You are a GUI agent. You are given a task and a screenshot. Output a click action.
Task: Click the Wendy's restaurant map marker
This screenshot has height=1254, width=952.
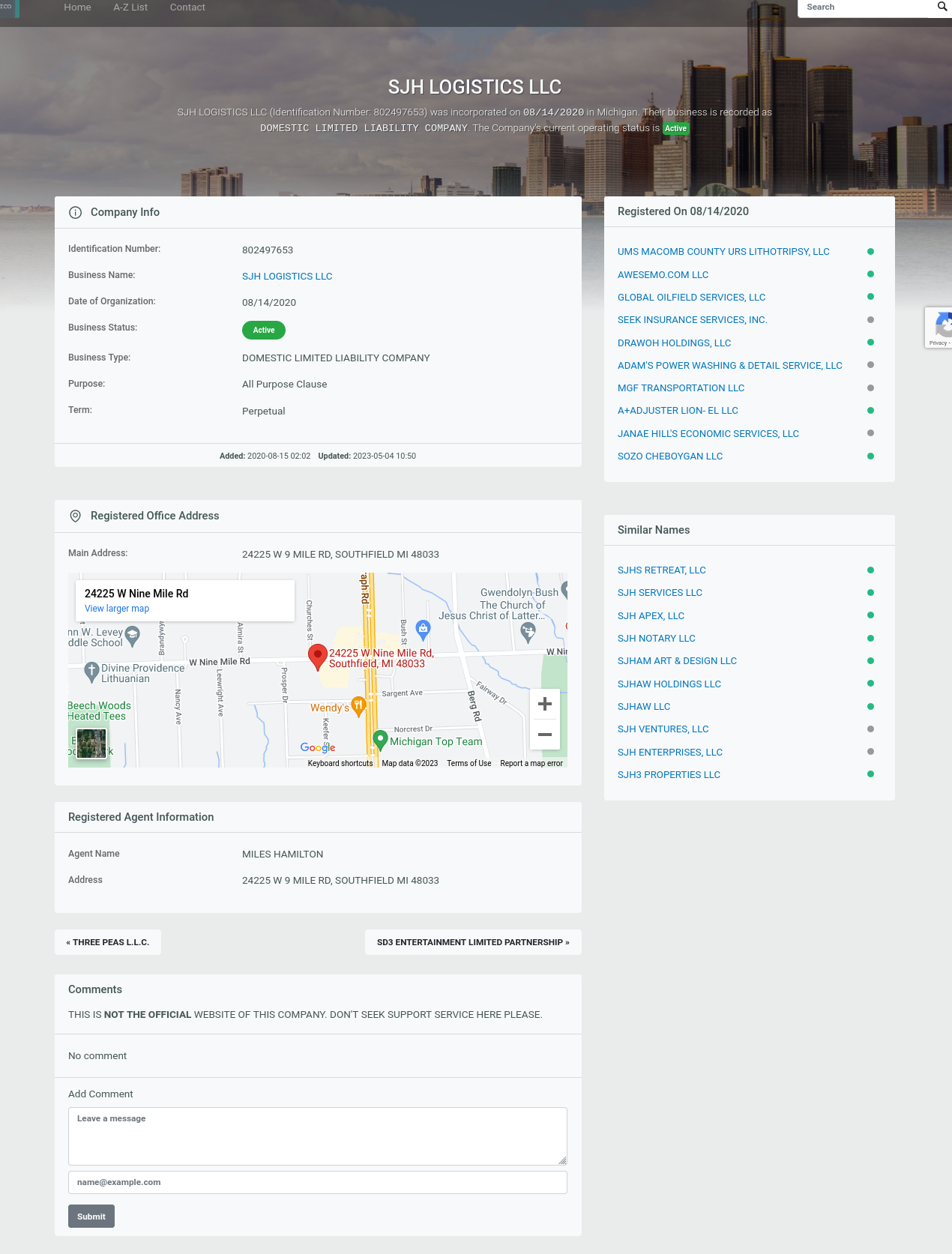pyautogui.click(x=358, y=706)
